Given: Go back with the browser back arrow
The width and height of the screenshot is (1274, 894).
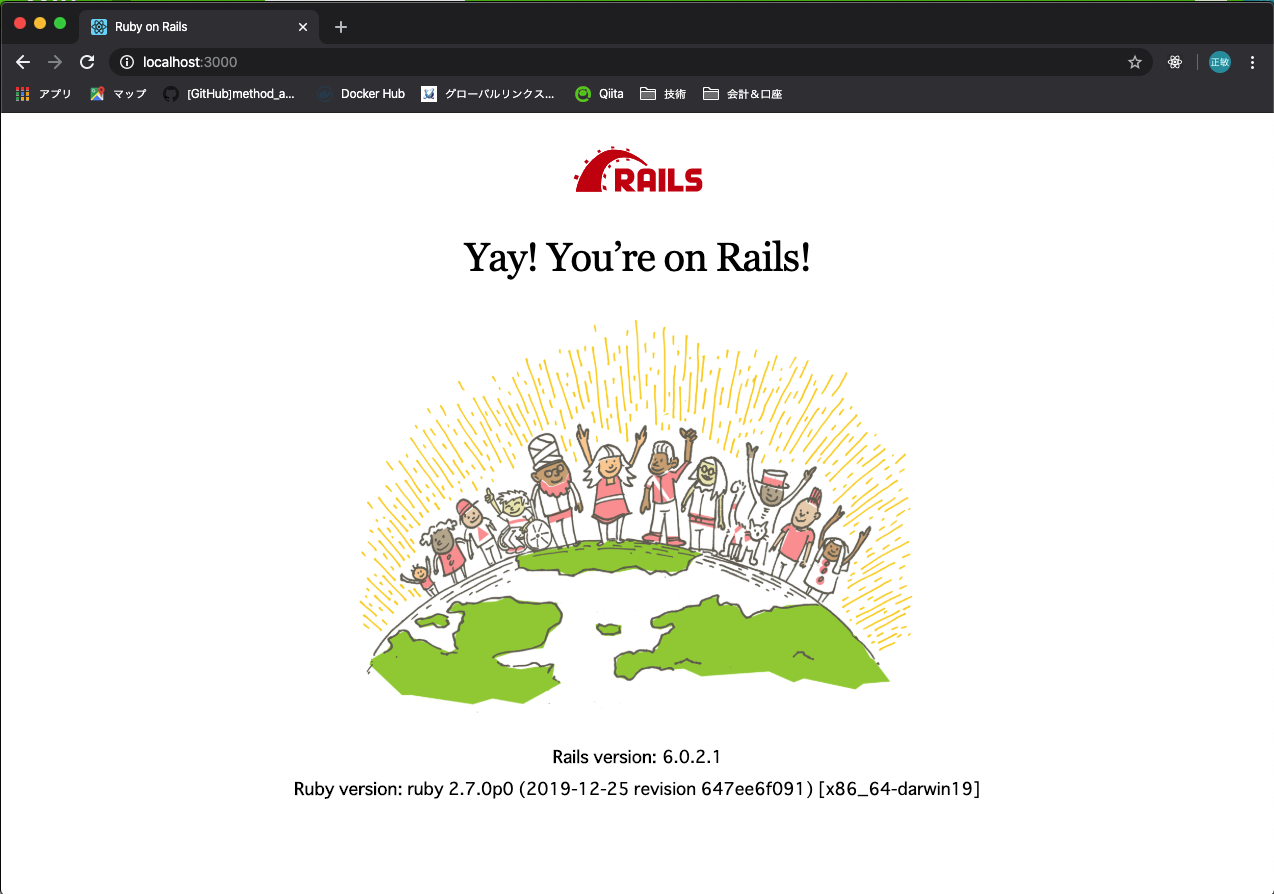Looking at the screenshot, I should pos(24,62).
